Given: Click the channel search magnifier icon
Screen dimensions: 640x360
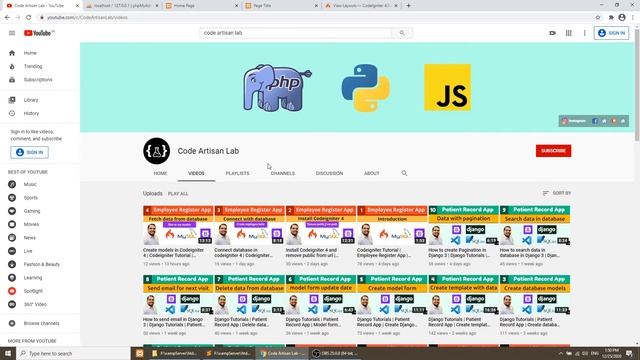Looking at the screenshot, I should click(x=404, y=173).
